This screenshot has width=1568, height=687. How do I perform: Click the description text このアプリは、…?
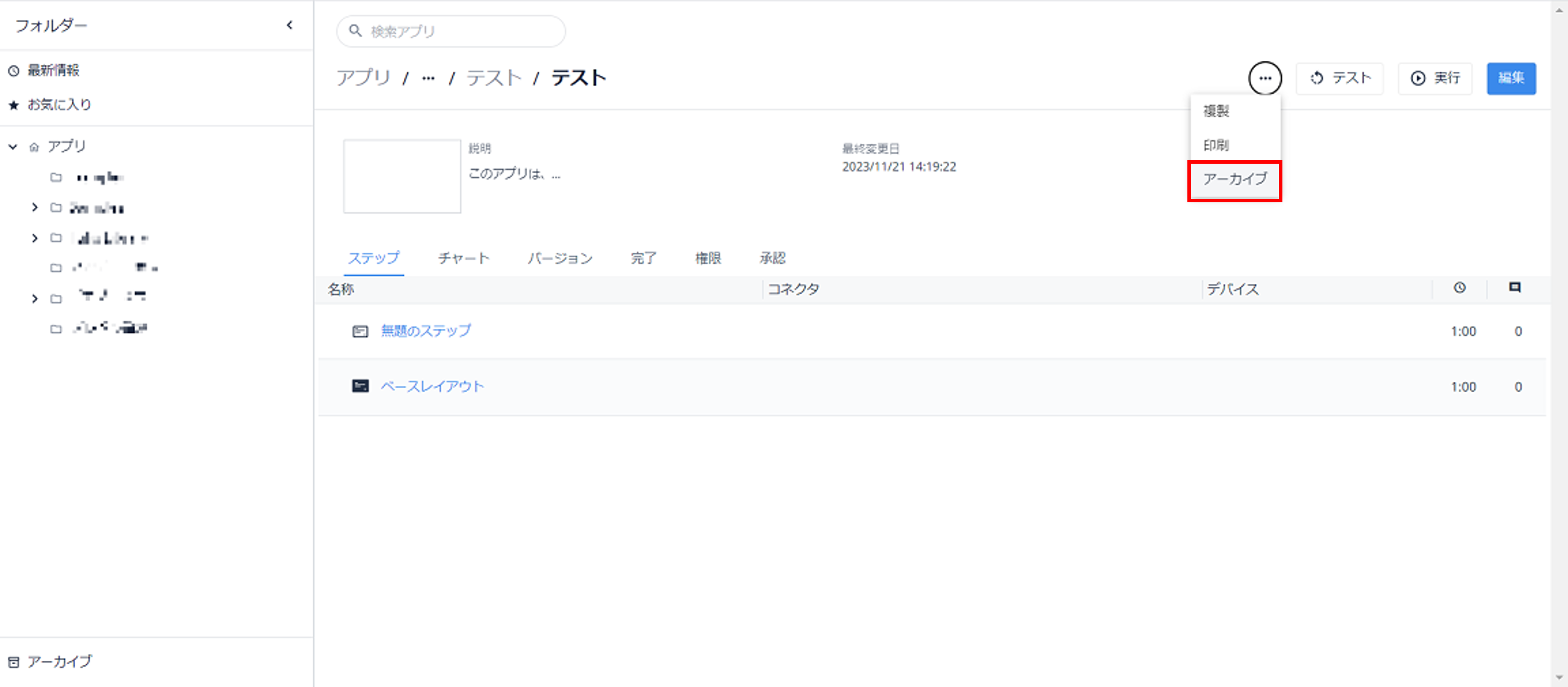pos(514,174)
